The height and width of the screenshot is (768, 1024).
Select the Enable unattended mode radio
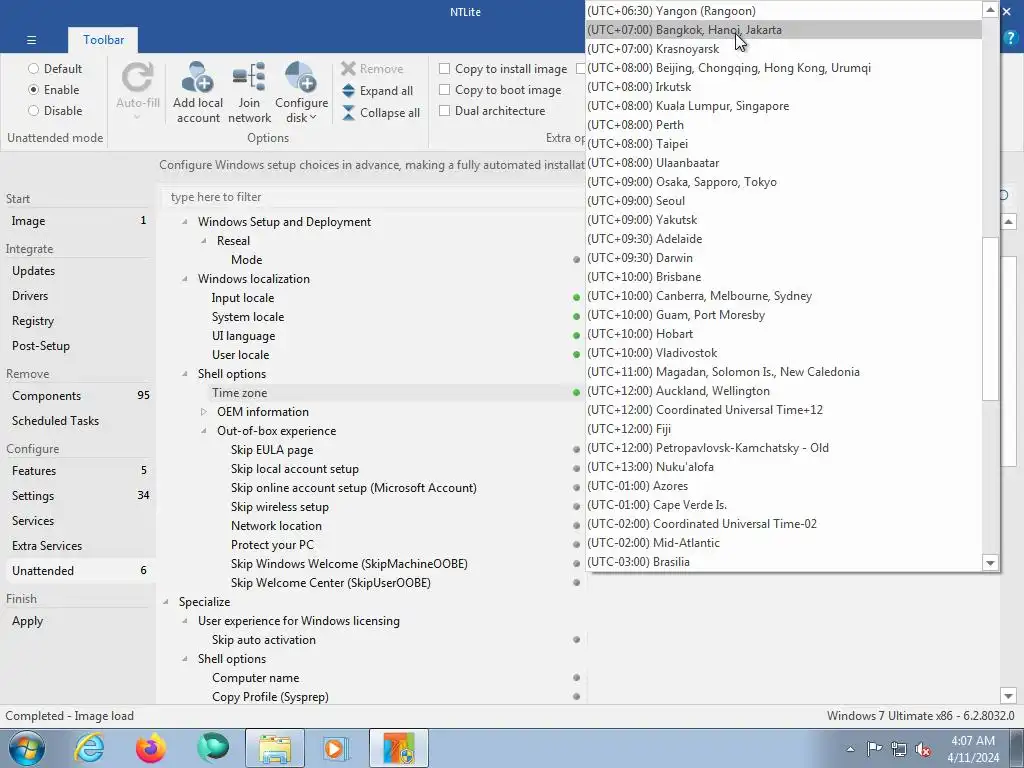tap(33, 89)
